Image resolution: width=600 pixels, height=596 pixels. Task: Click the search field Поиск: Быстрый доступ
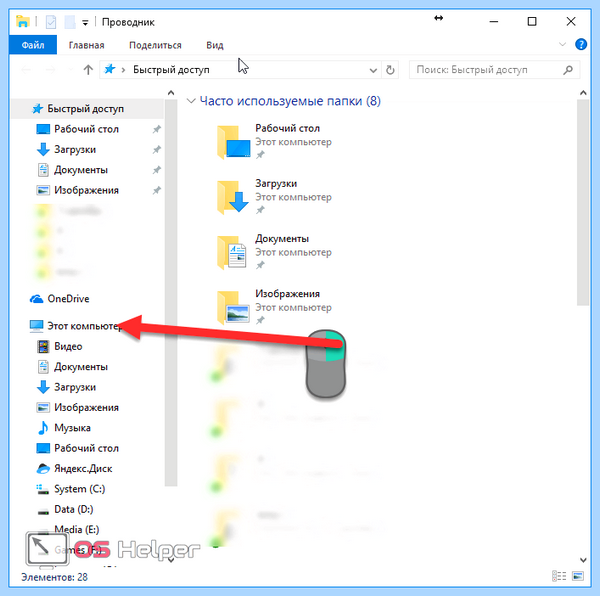[x=494, y=70]
